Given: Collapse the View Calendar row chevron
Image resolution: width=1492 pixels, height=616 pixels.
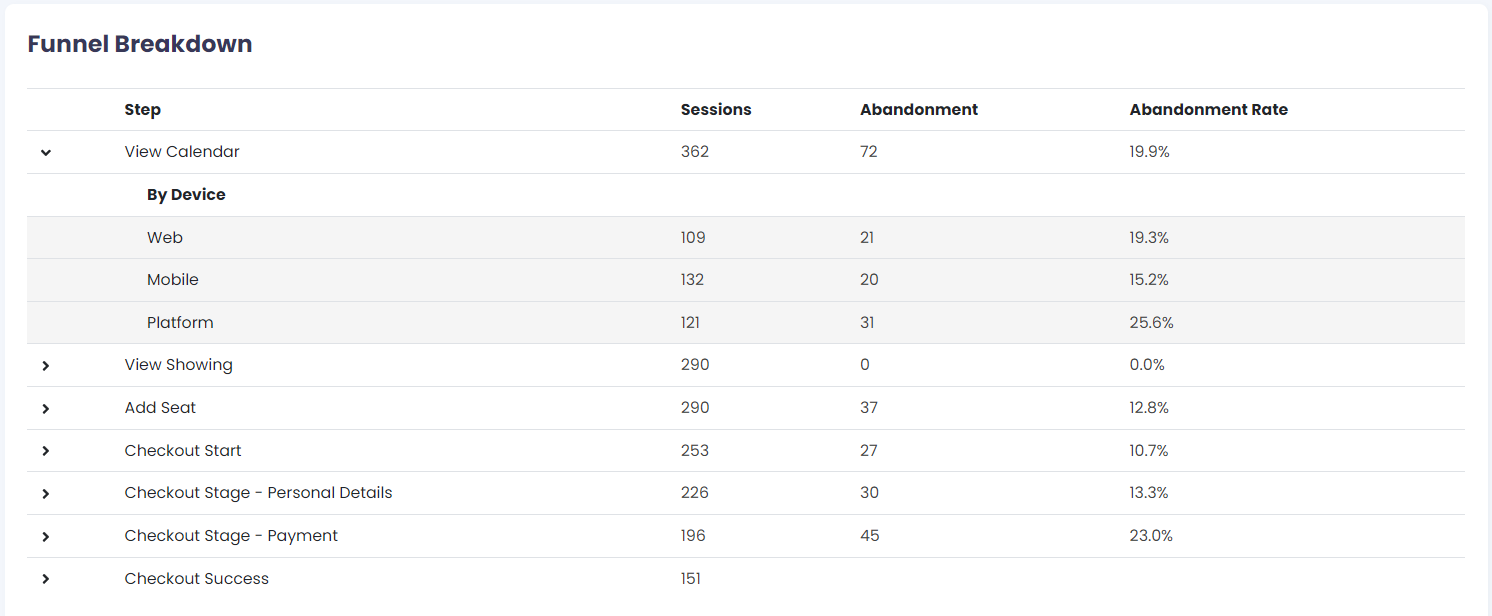Looking at the screenshot, I should click(46, 153).
